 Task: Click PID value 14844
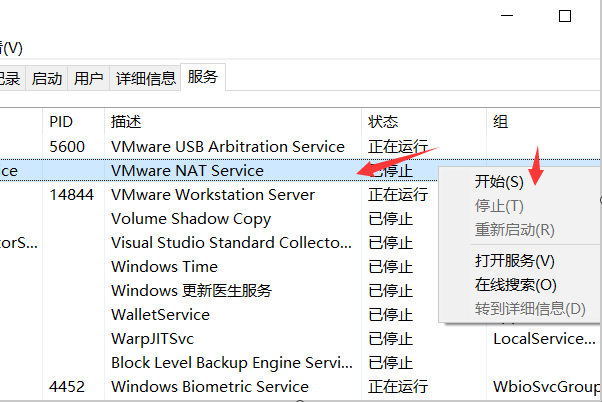[x=71, y=195]
